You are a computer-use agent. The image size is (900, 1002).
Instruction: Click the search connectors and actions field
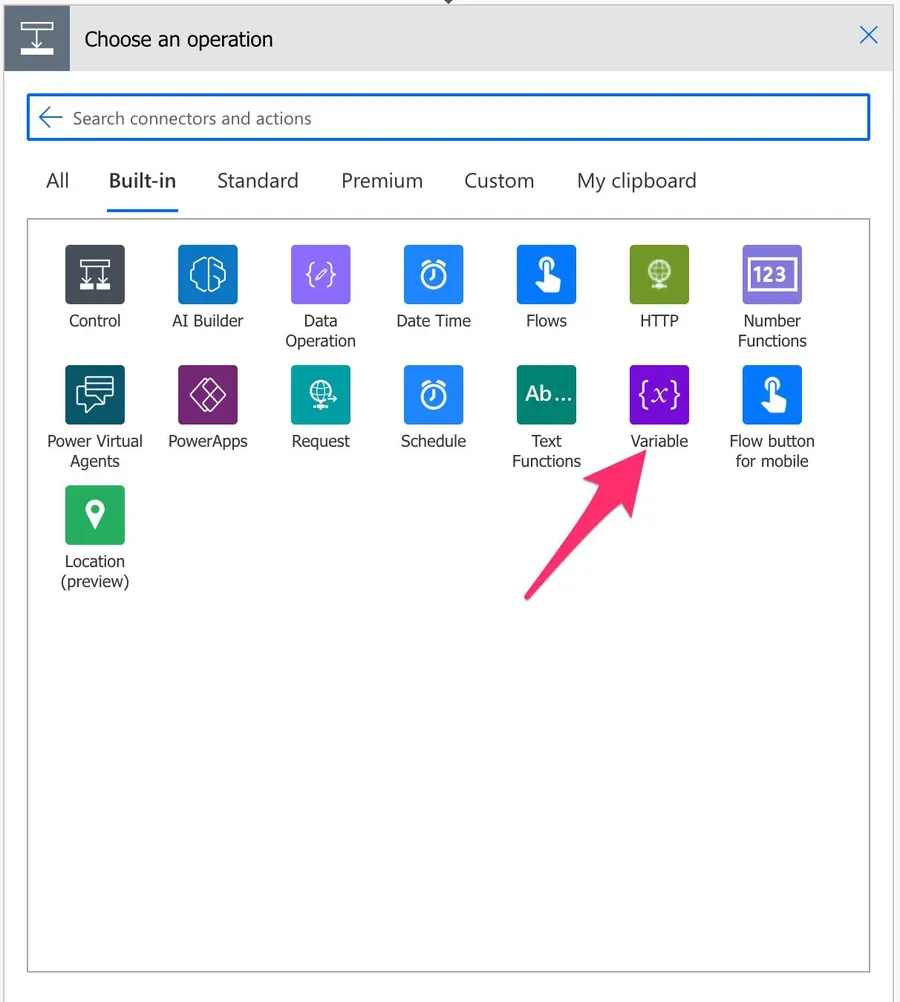(x=460, y=118)
